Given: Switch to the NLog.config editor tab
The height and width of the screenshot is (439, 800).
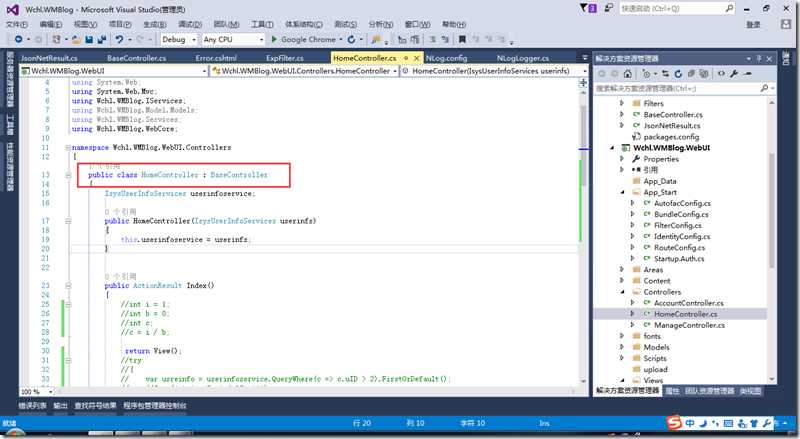Looking at the screenshot, I should tap(446, 58).
